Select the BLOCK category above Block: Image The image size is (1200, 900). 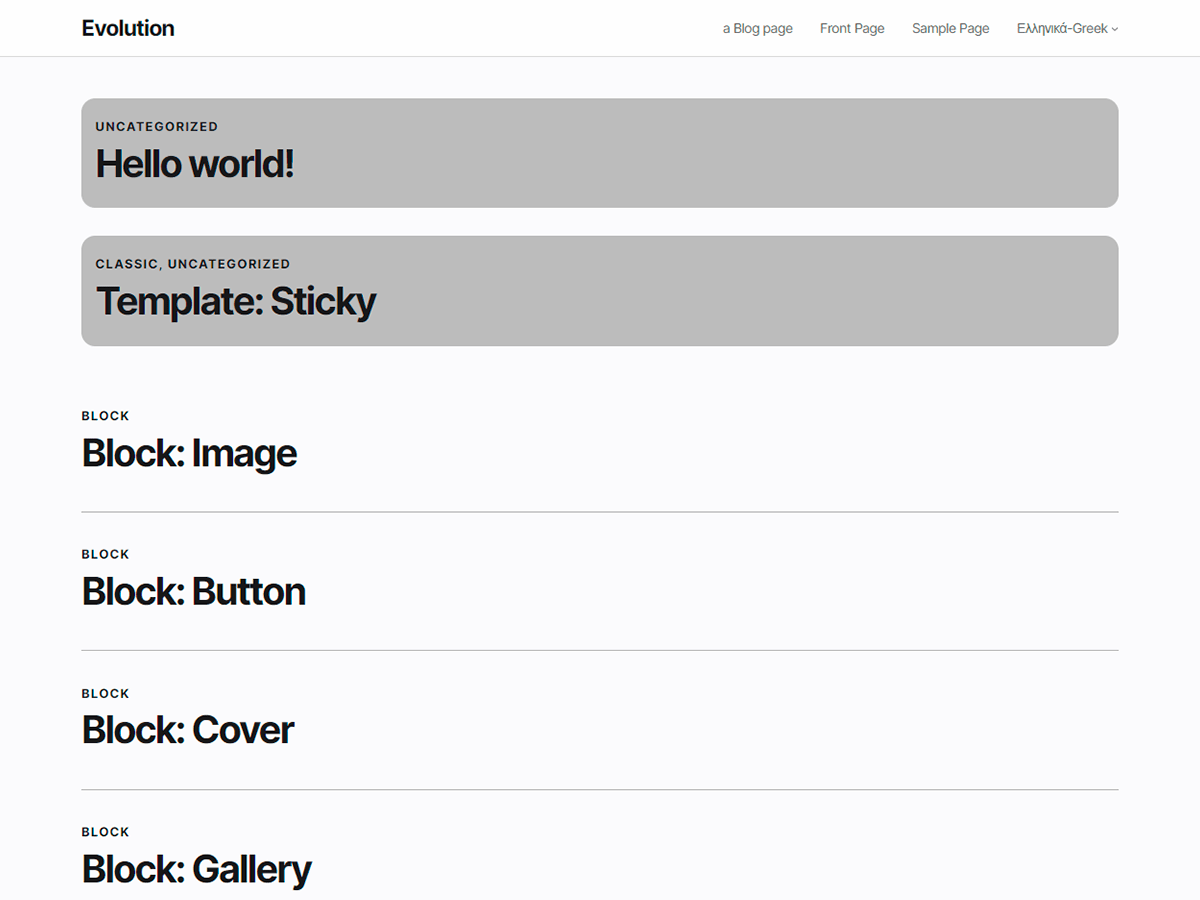(x=105, y=415)
